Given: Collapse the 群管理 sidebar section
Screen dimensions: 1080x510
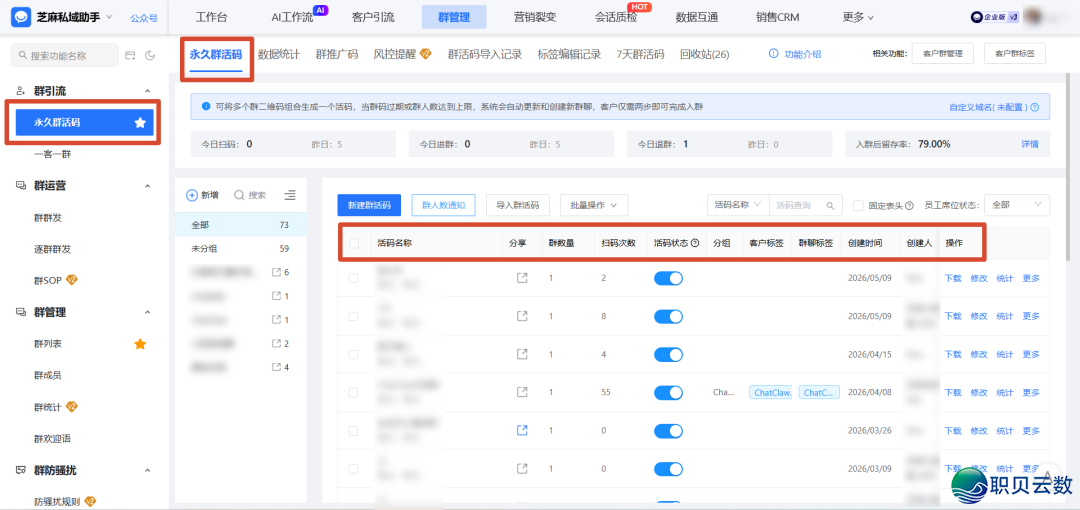Looking at the screenshot, I should [147, 312].
